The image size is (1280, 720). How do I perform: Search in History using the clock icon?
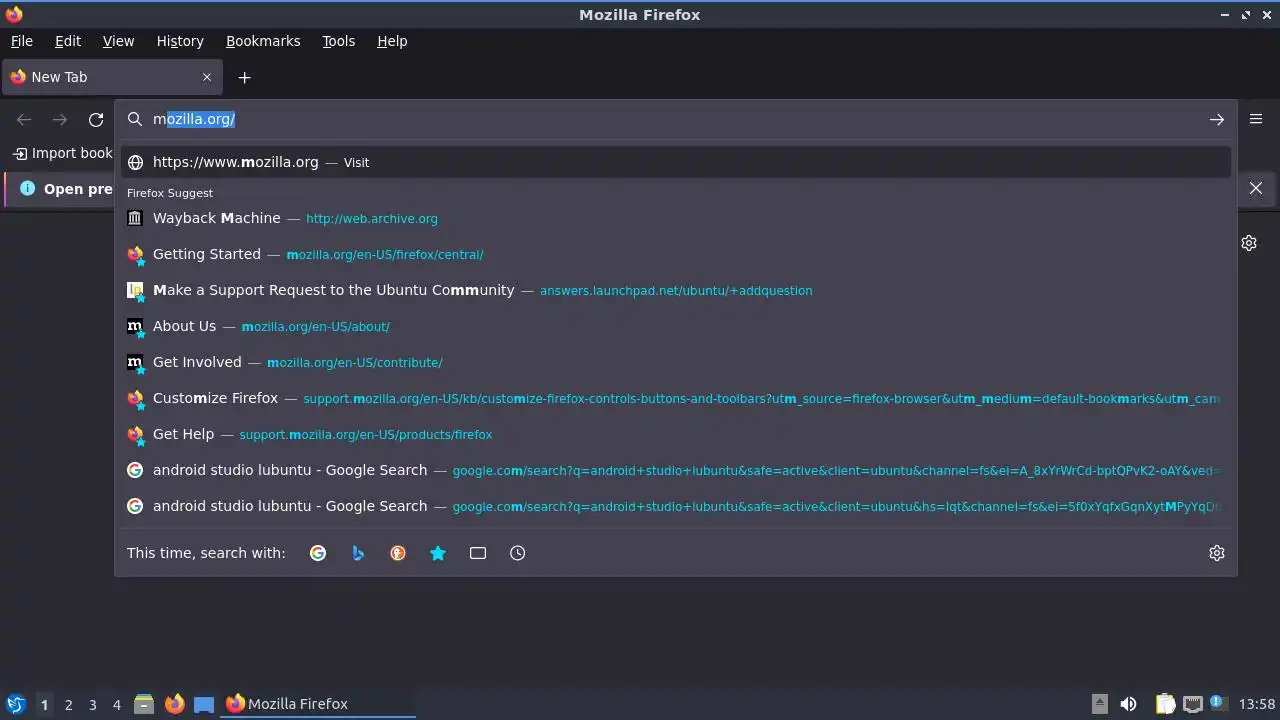[517, 553]
